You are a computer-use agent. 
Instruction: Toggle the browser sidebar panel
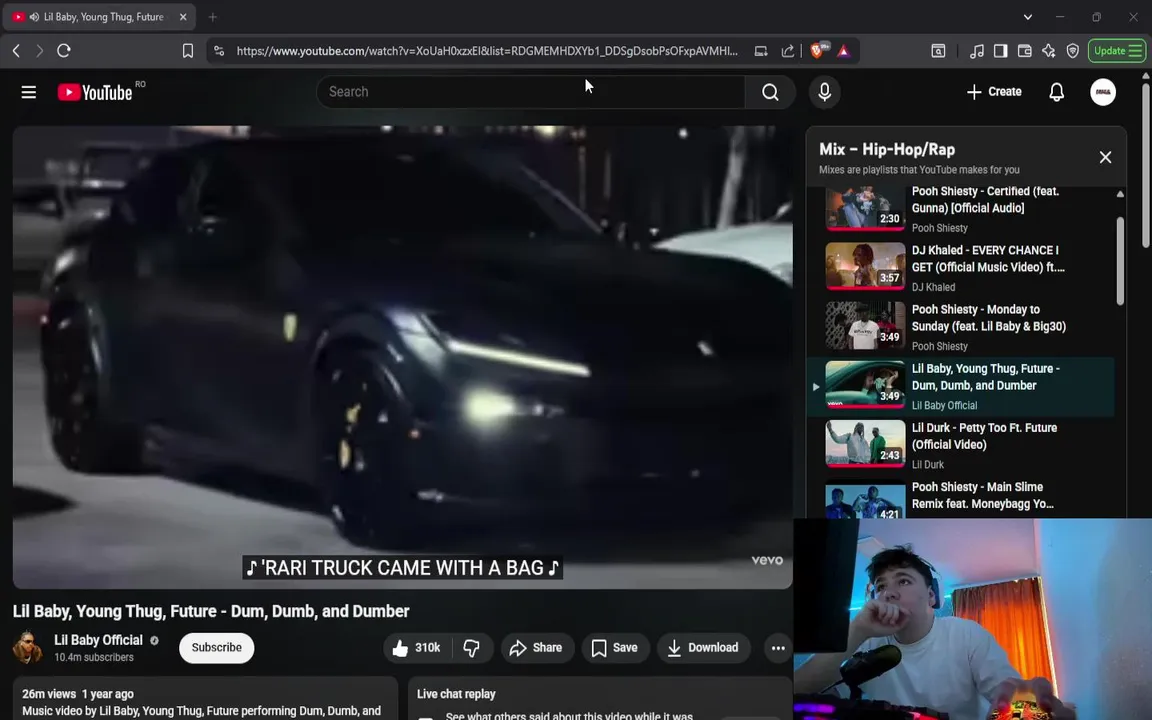click(x=1001, y=51)
